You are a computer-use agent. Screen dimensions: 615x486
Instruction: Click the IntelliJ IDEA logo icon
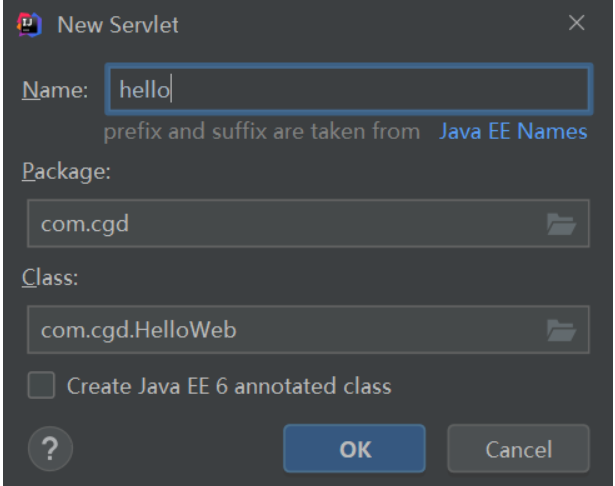[x=29, y=25]
